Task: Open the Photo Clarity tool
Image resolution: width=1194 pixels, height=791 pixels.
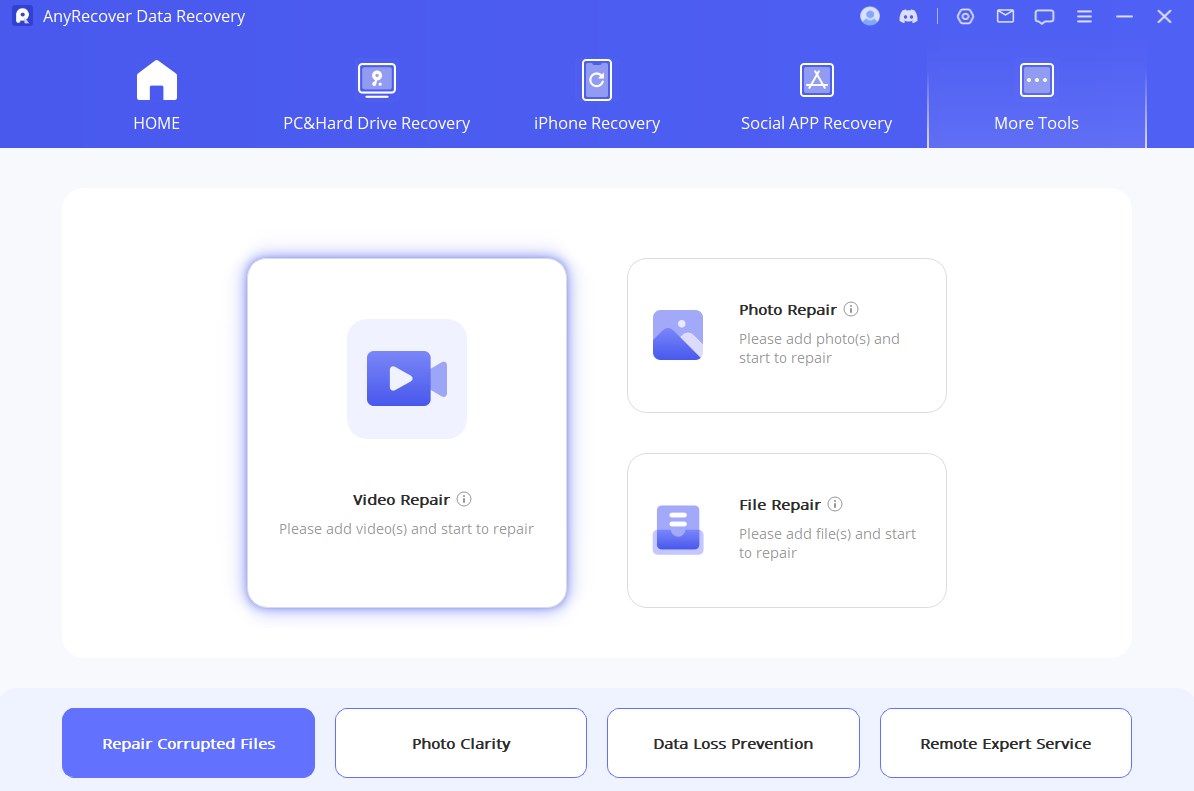Action: click(x=461, y=743)
